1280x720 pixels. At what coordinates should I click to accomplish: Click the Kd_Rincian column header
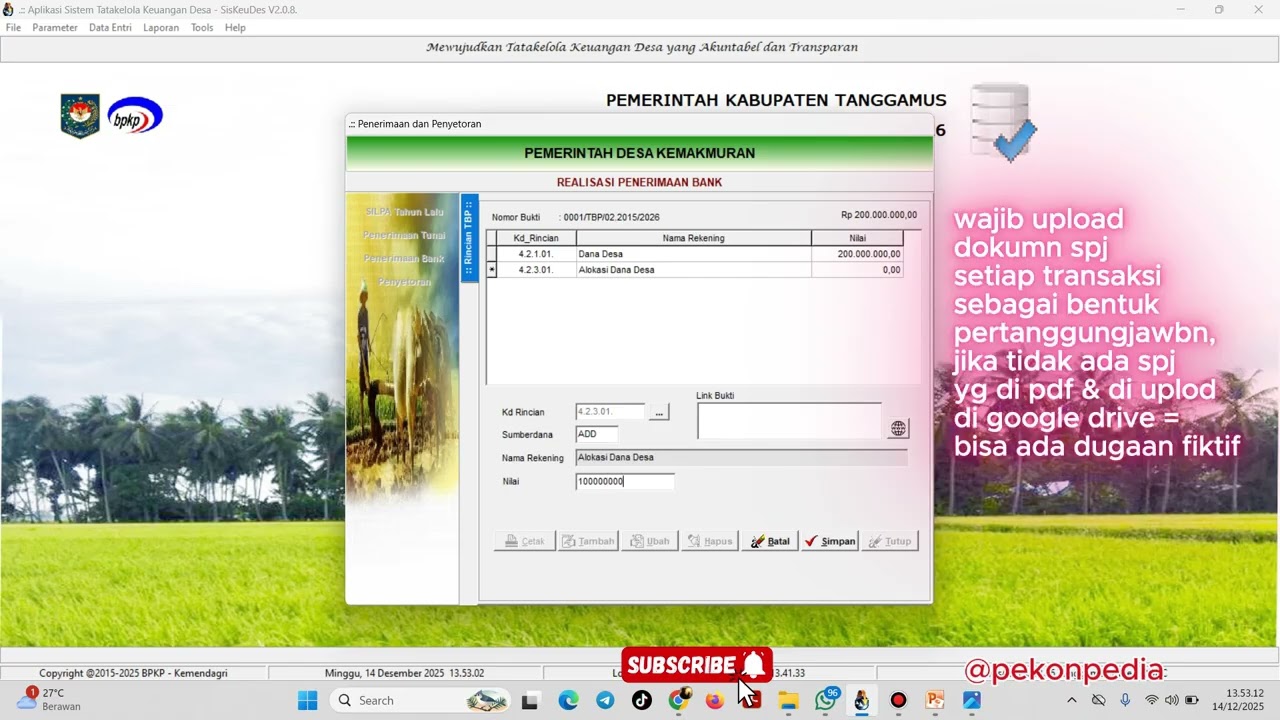(x=536, y=238)
